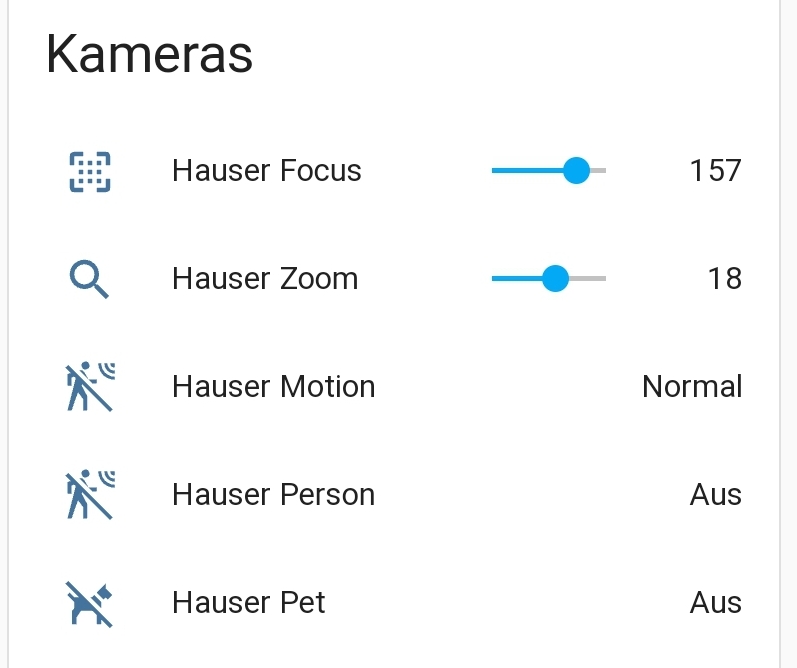Open the Hauser Pet label
The width and height of the screenshot is (797, 668).
[249, 603]
